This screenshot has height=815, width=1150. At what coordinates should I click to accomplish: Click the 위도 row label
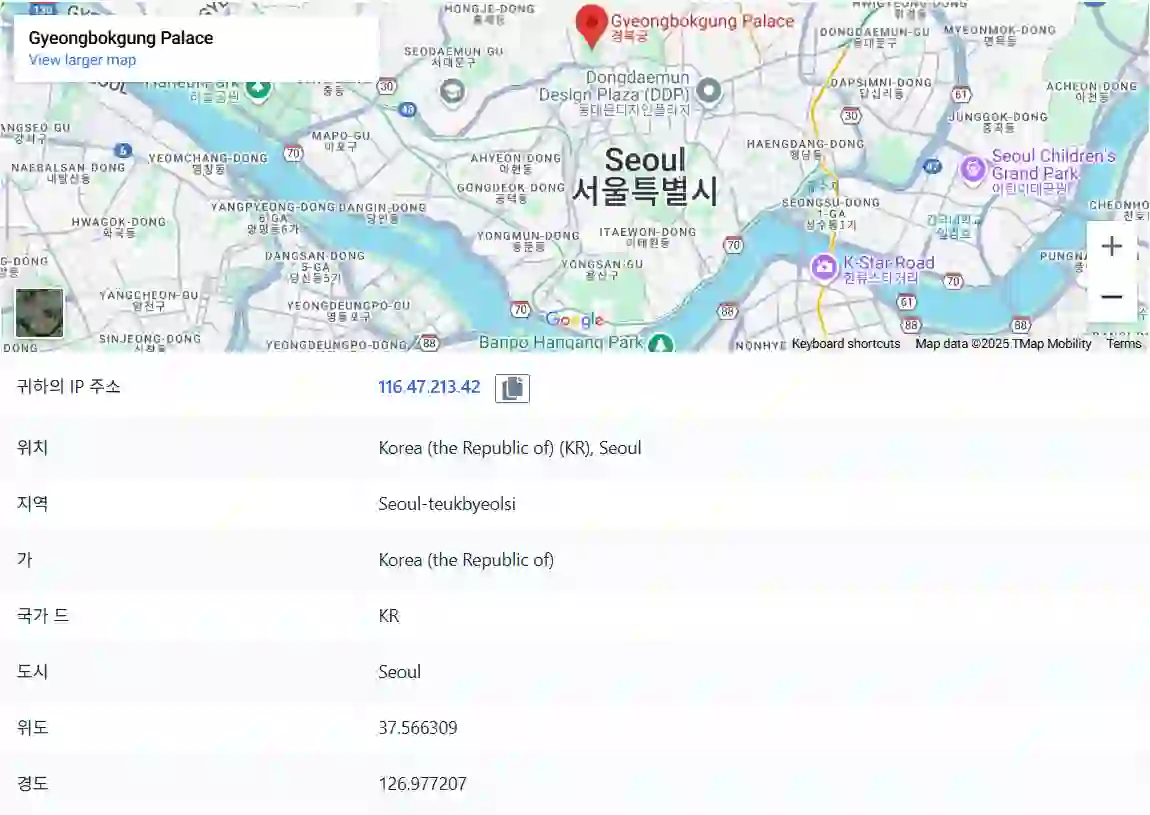(x=32, y=727)
